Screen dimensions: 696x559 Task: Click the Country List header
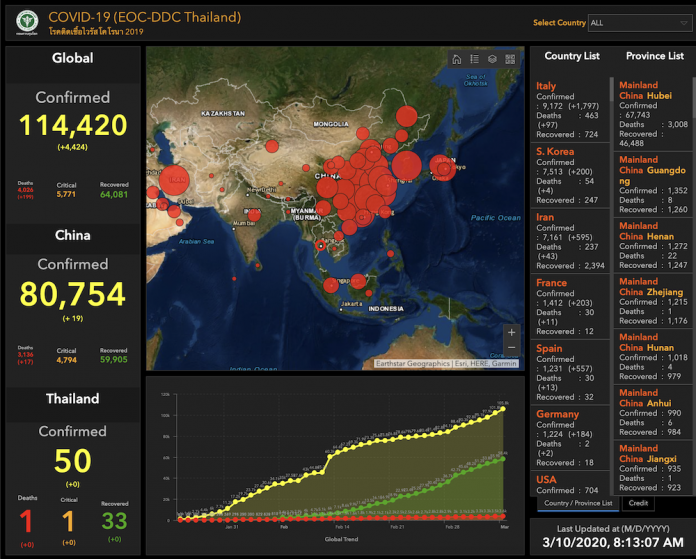(x=572, y=56)
